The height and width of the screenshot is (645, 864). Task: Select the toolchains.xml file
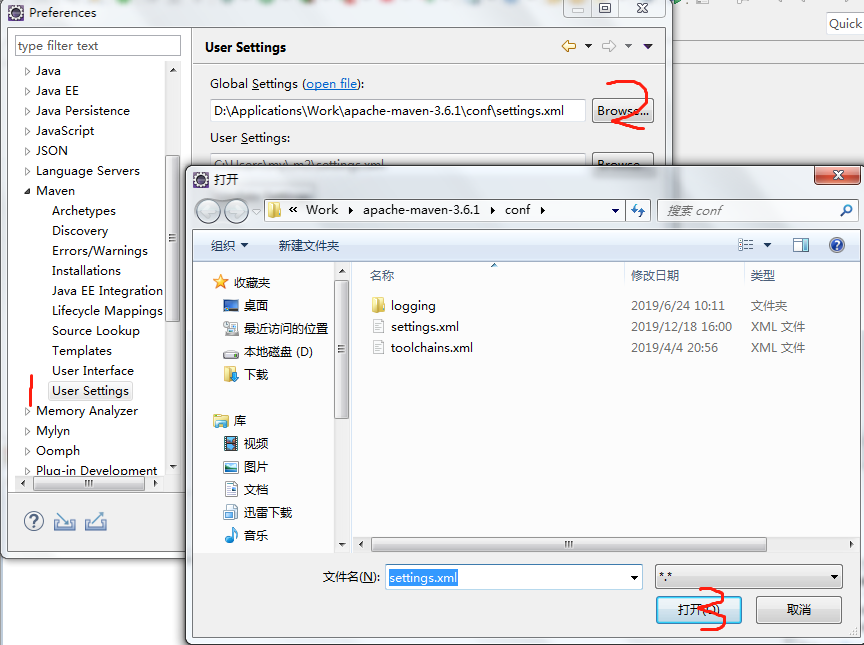(x=431, y=348)
